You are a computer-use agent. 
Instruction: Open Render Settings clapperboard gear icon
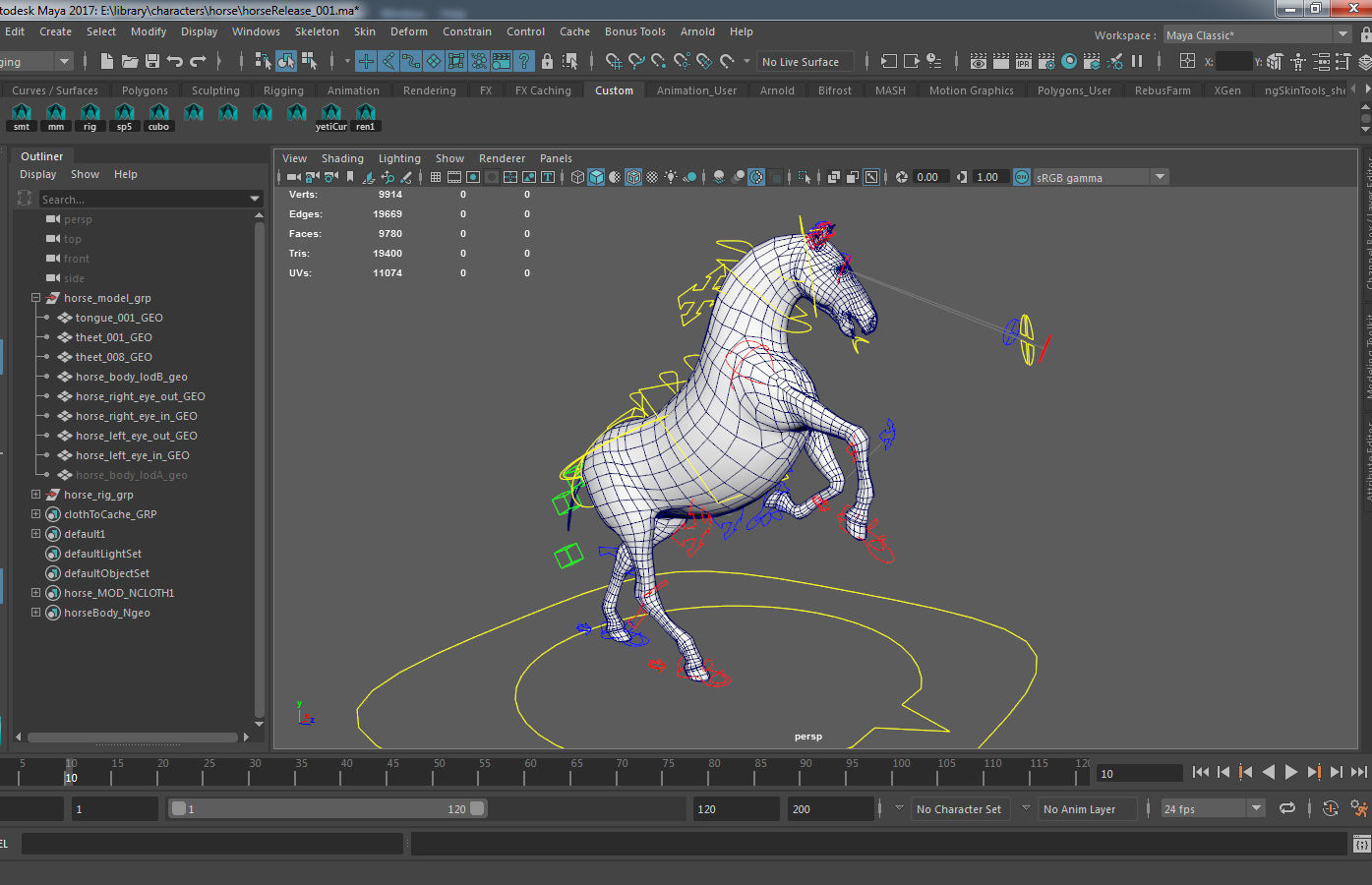click(1046, 61)
